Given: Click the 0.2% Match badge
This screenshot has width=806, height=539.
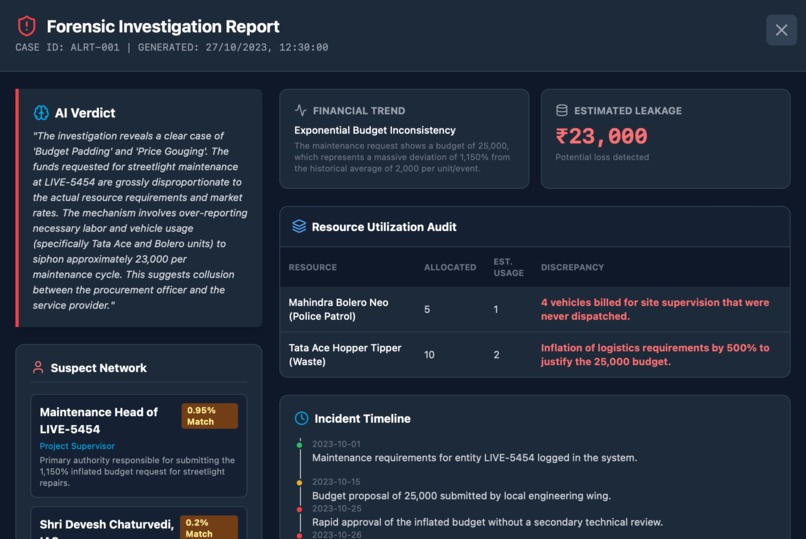Looking at the screenshot, I should coord(209,527).
